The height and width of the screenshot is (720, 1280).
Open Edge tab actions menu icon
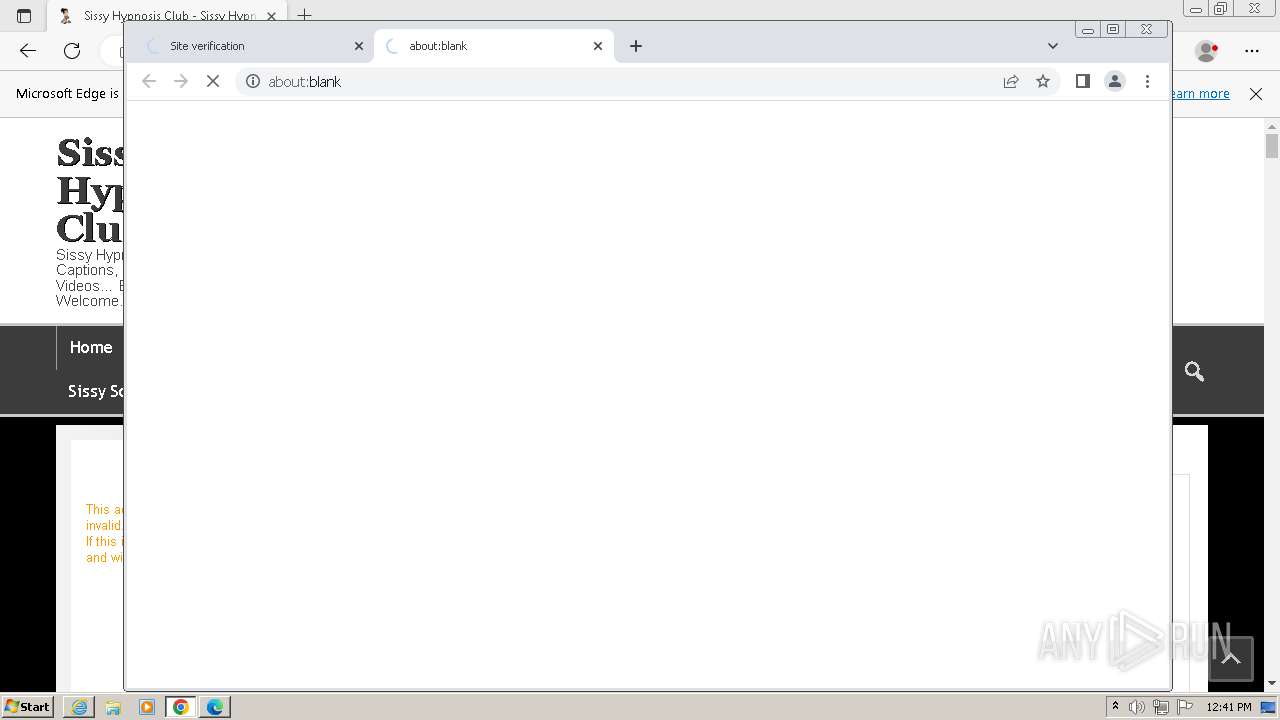pos(24,16)
